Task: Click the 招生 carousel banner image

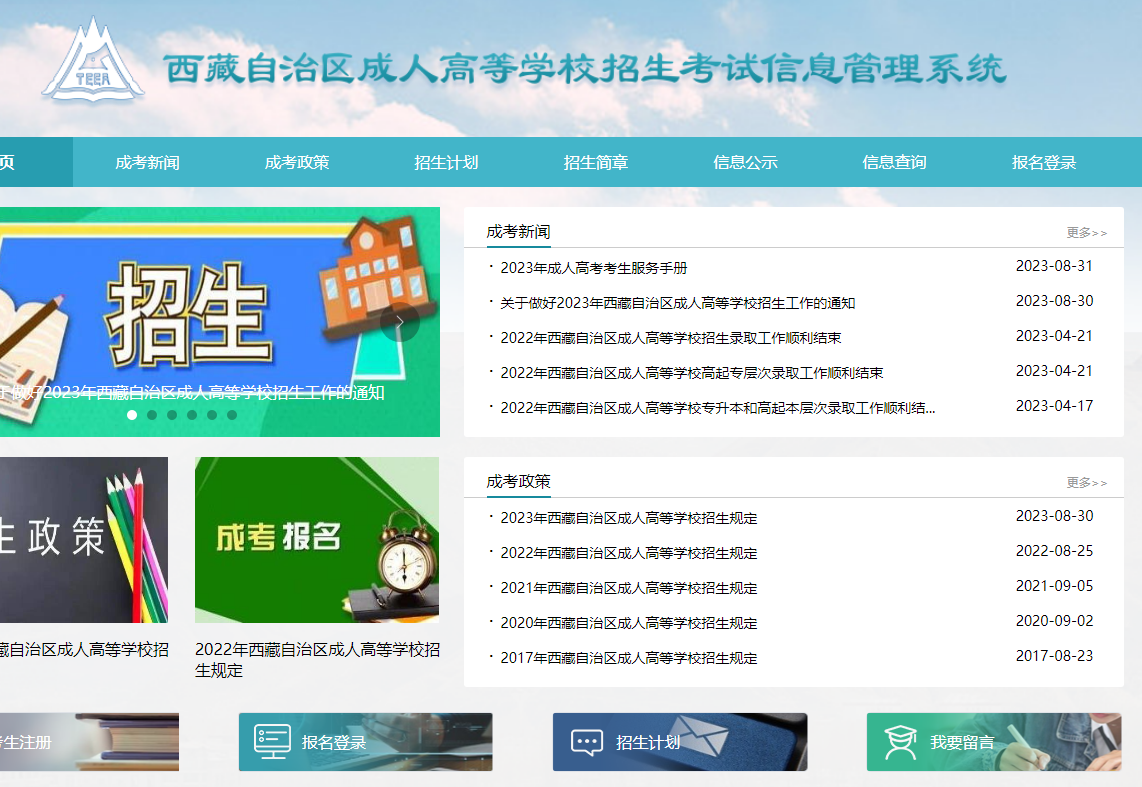Action: (220, 322)
